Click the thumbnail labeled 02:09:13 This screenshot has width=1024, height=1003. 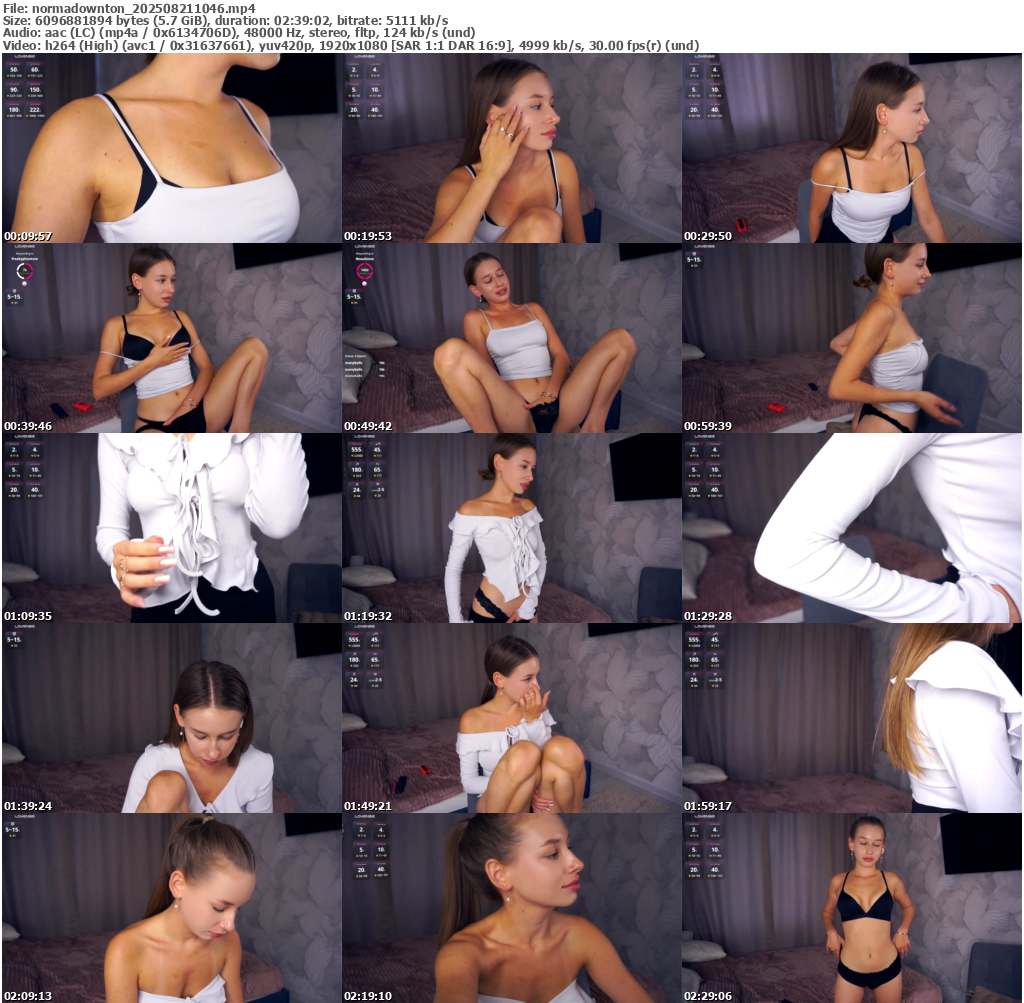[x=172, y=908]
